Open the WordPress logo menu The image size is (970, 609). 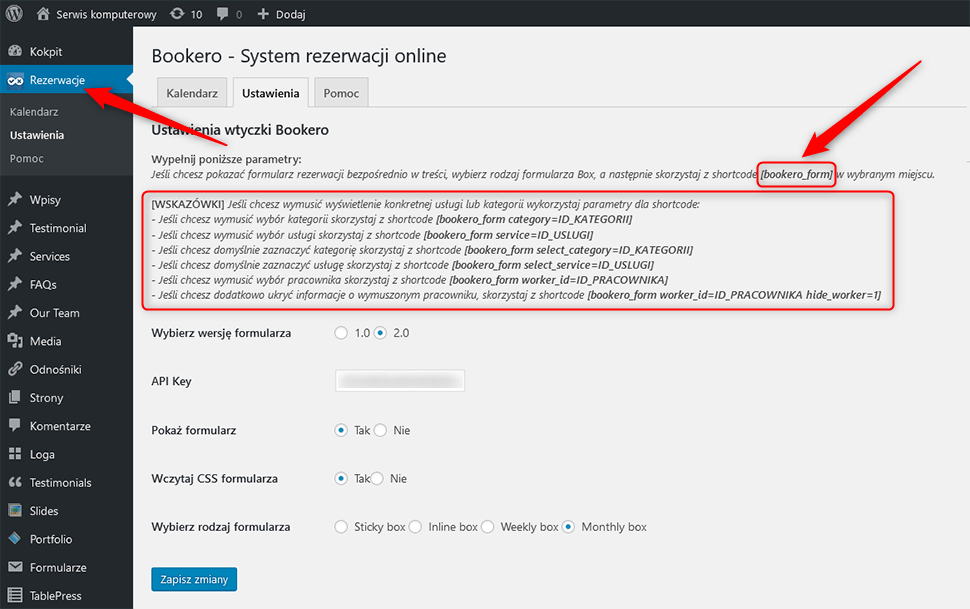[14, 14]
